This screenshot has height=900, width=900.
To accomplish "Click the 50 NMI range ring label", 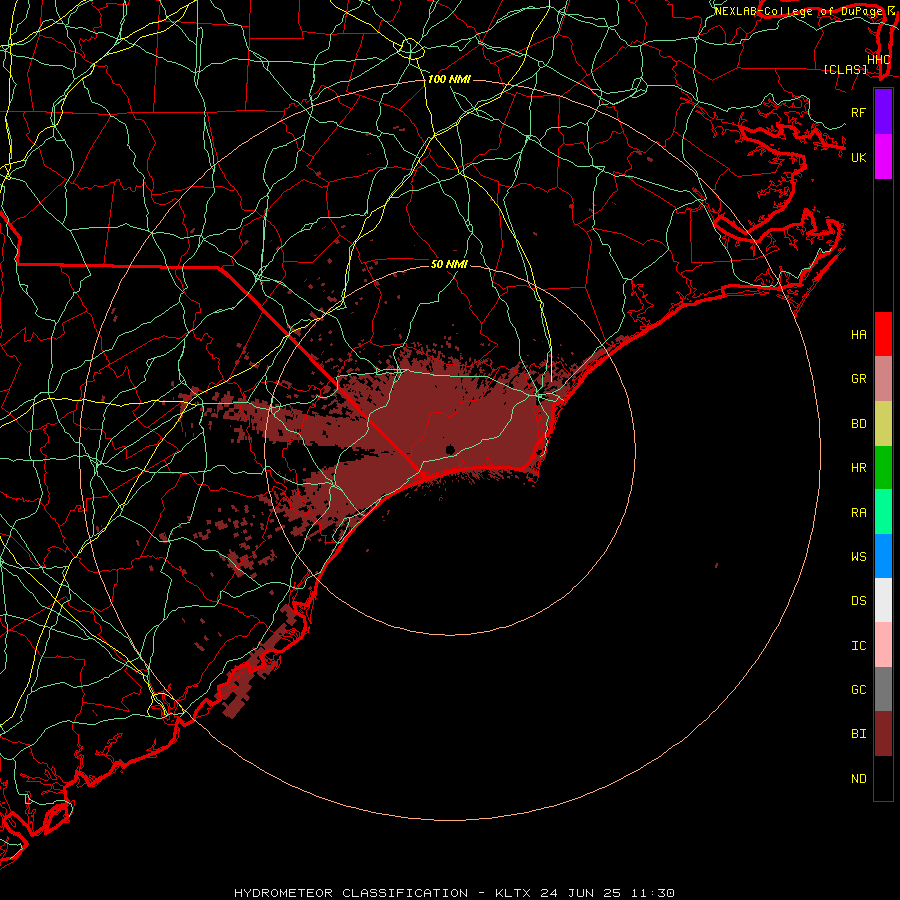I will click(x=449, y=264).
